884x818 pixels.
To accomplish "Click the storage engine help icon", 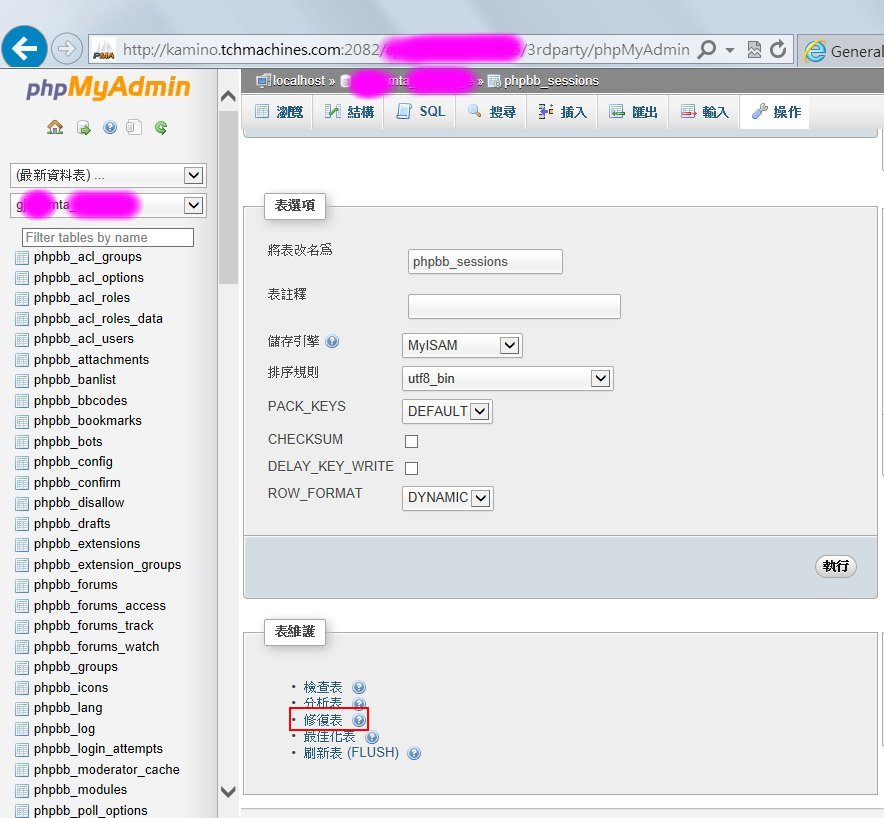I will (333, 341).
